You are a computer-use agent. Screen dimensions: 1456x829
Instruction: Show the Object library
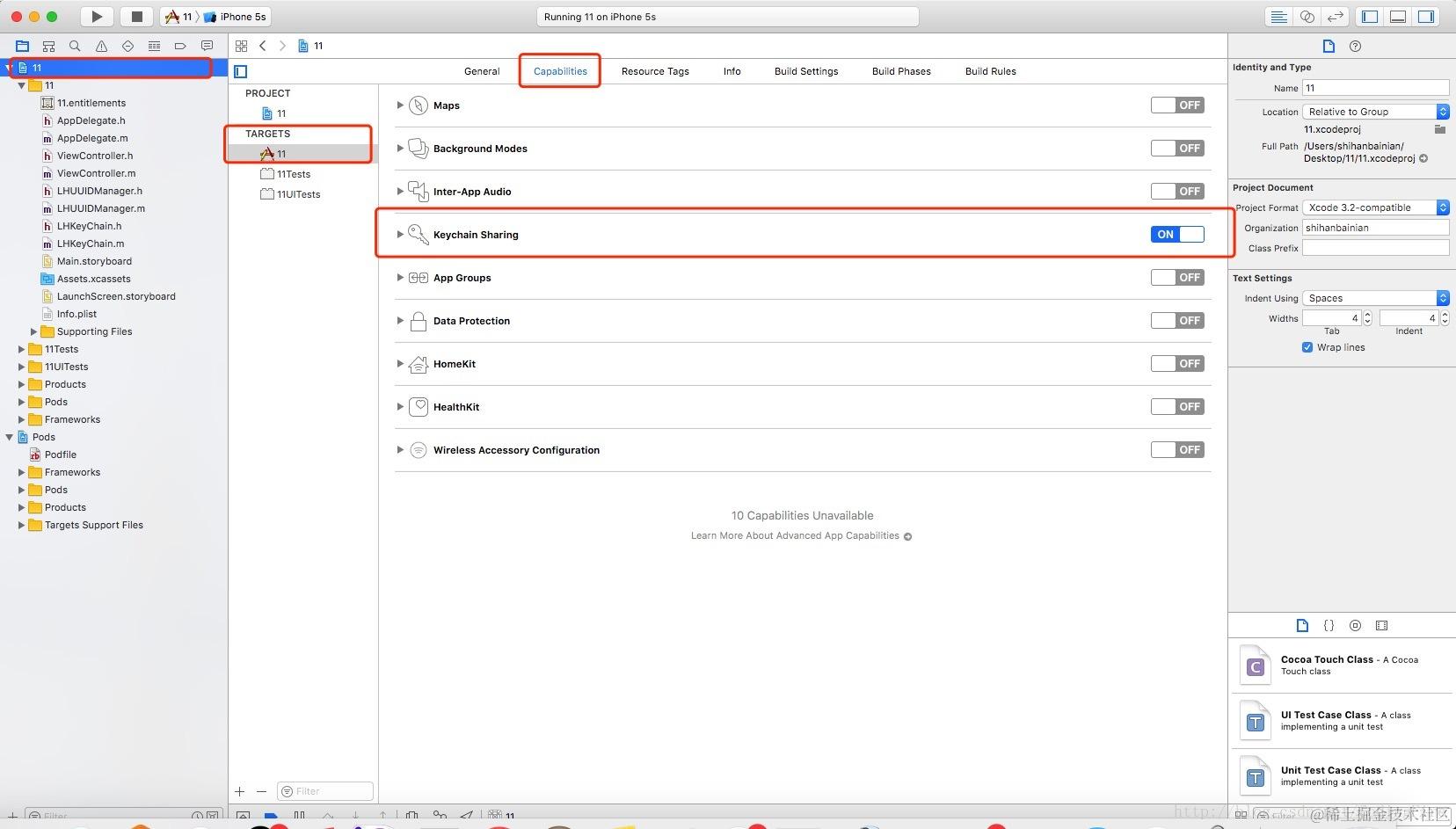tap(1355, 626)
